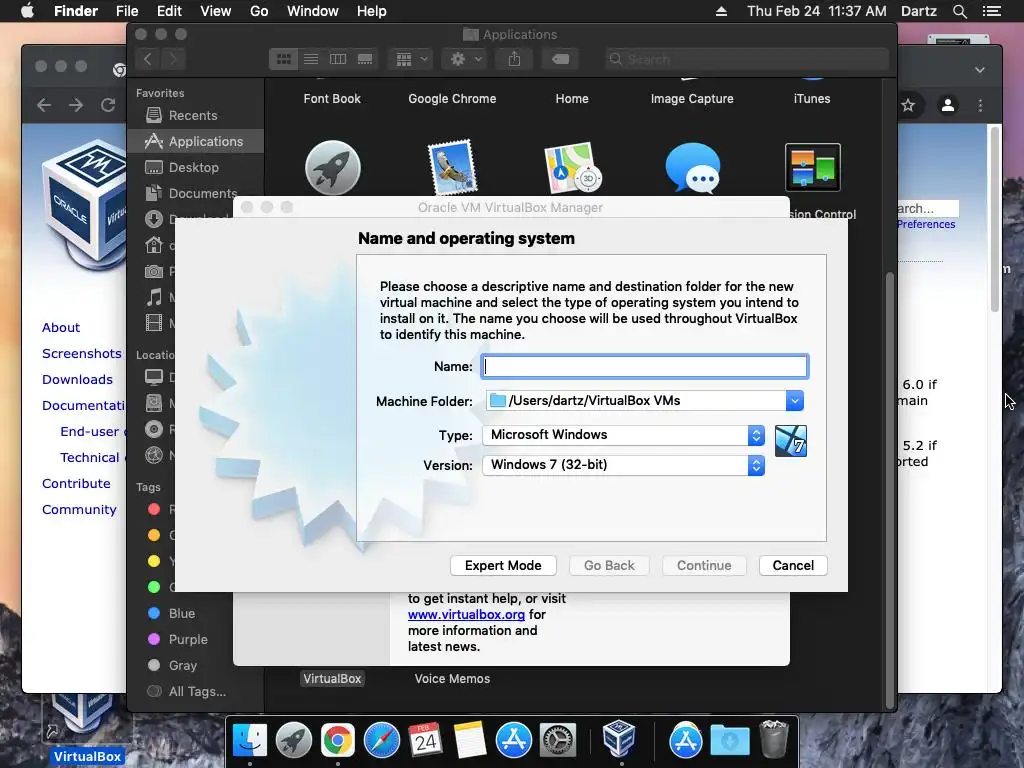Screen dimensions: 1024x768
Task: Select the VirtualBox app label in Finder
Action: point(332,679)
